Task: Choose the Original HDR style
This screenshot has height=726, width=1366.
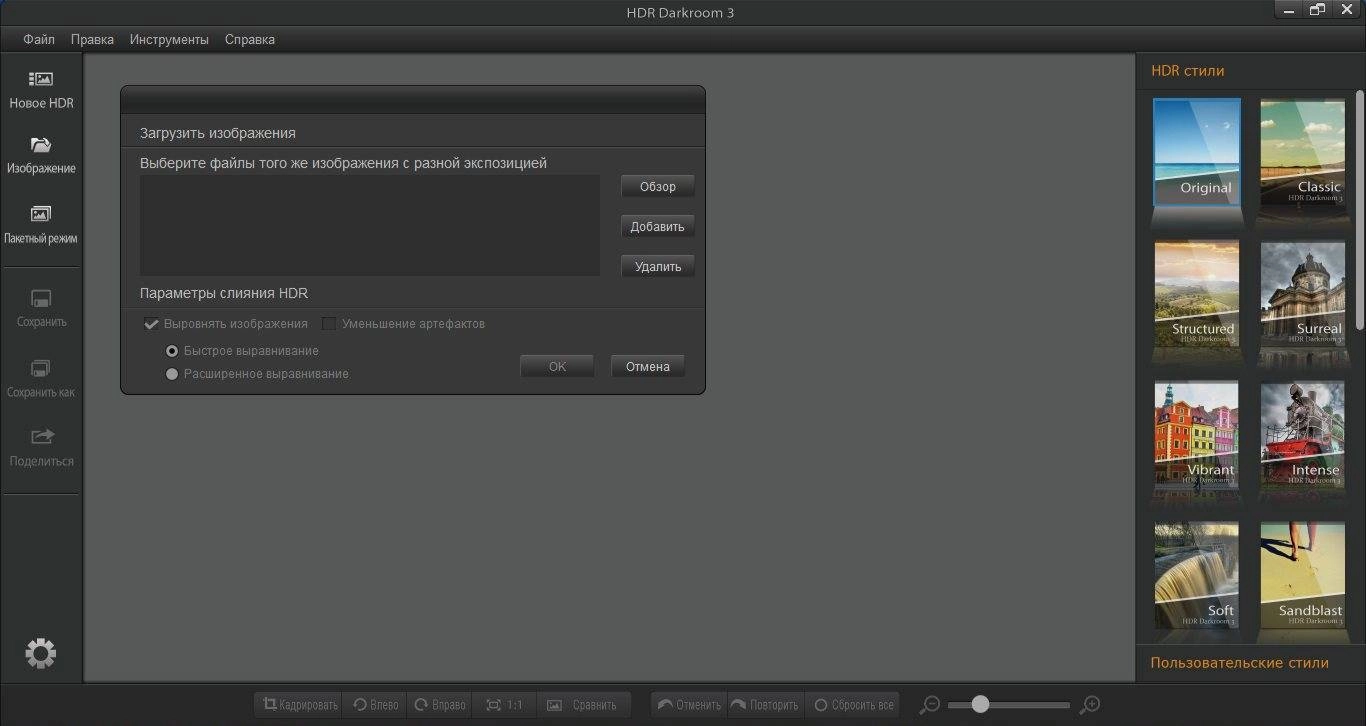Action: 1197,152
